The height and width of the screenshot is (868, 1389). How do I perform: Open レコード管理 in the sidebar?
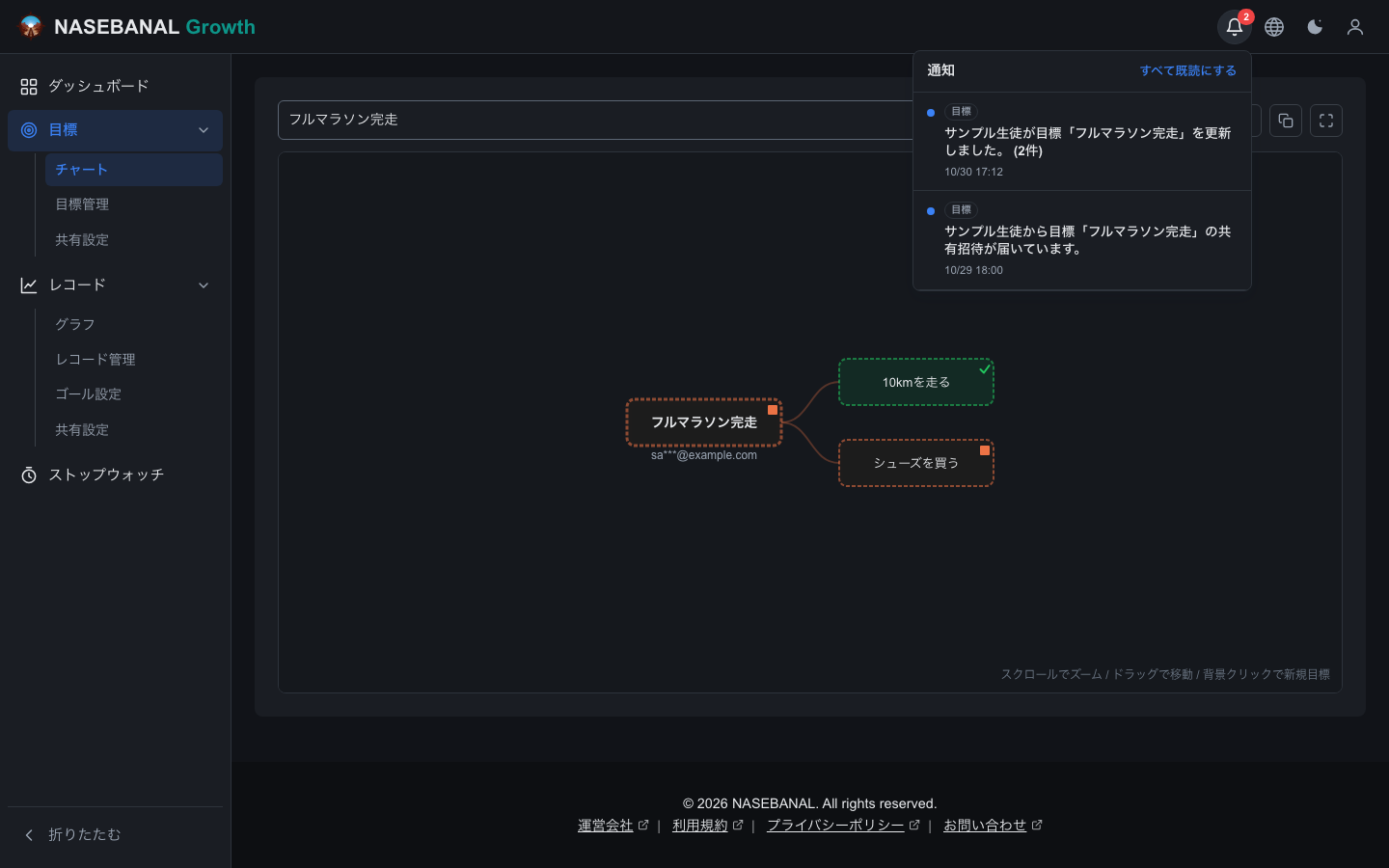(134, 360)
